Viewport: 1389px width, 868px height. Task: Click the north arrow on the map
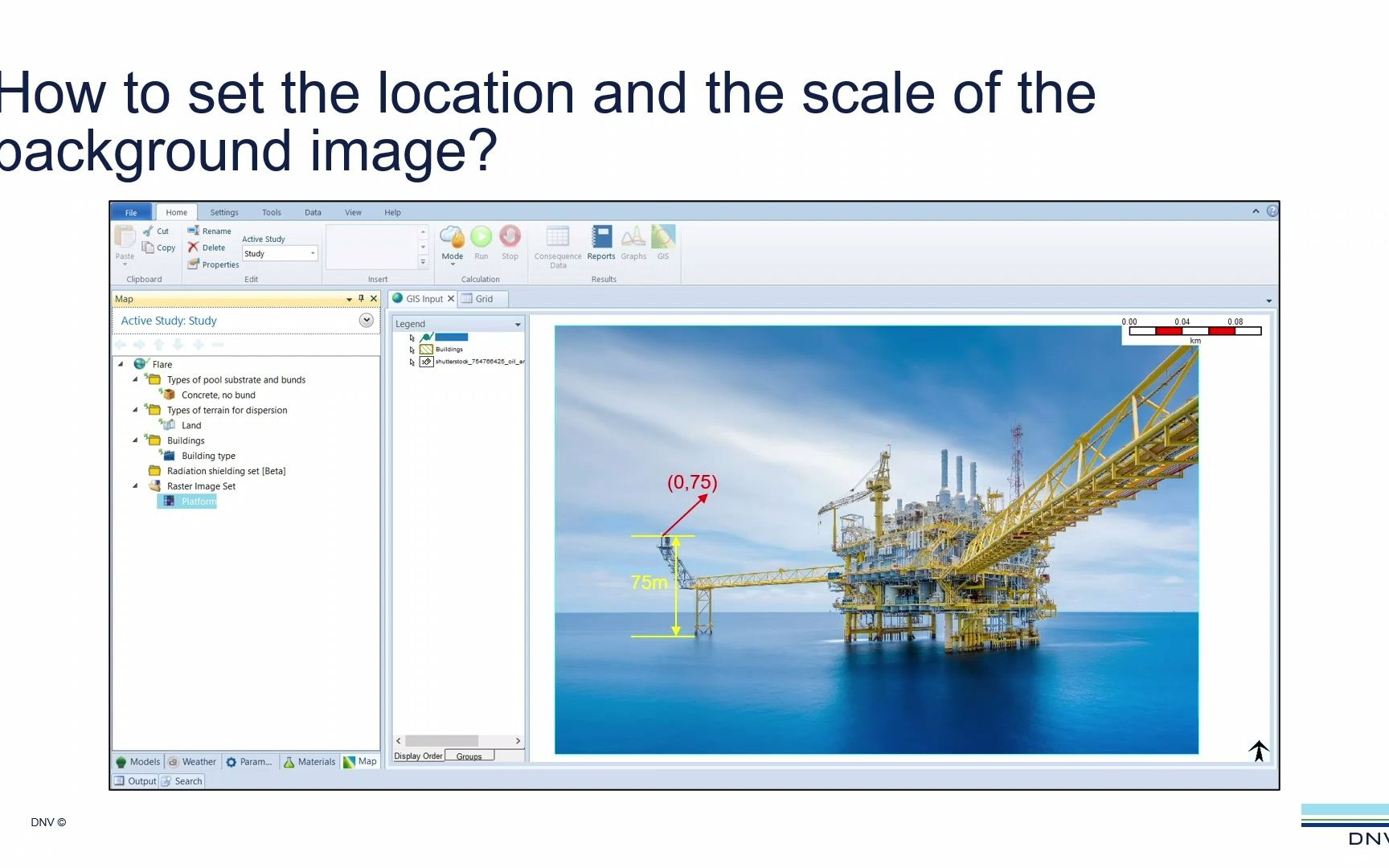pos(1259,751)
